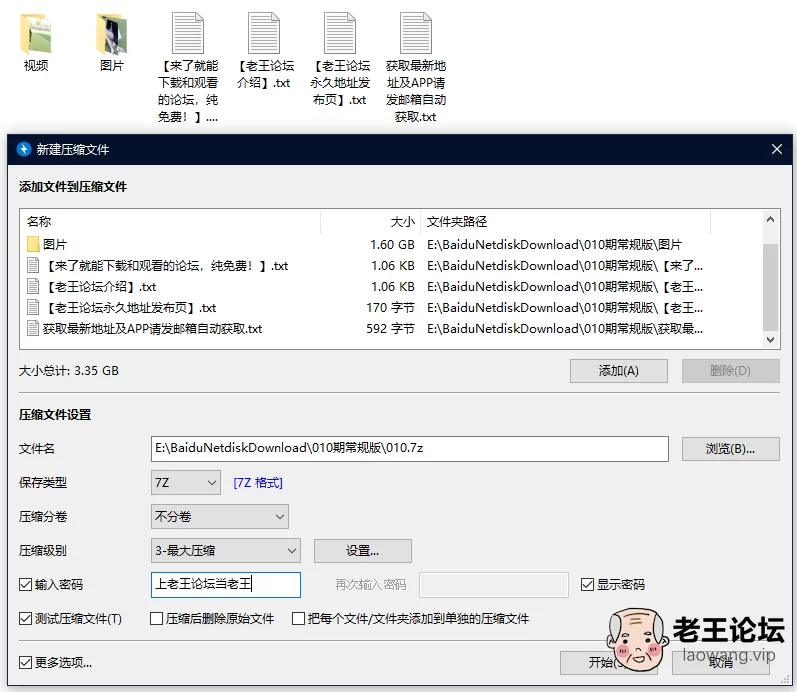The height and width of the screenshot is (692, 797).
Task: Toggle the 输入密码 checkbox
Action: click(25, 585)
